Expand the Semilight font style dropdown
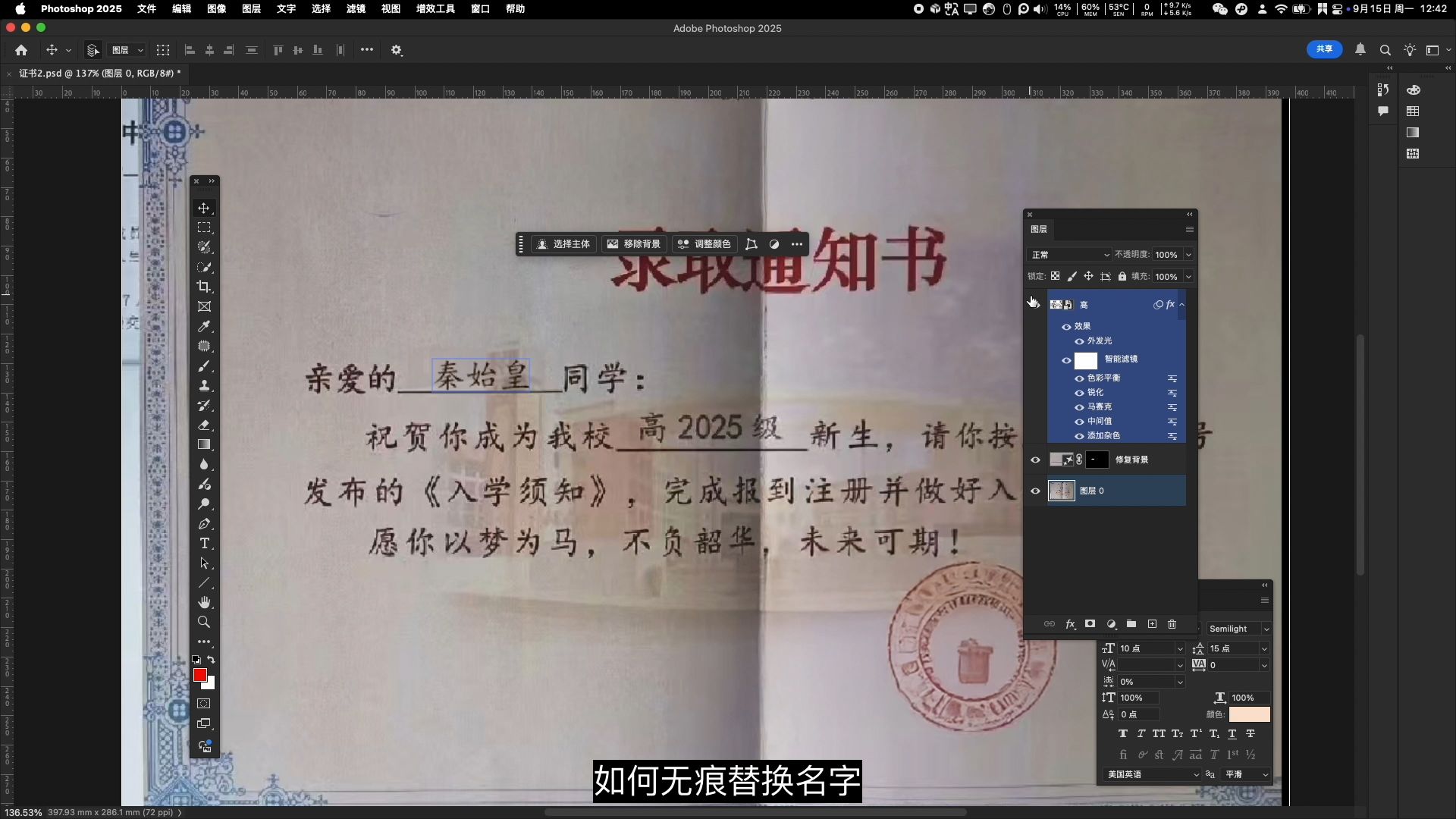The width and height of the screenshot is (1456, 819). click(x=1266, y=629)
